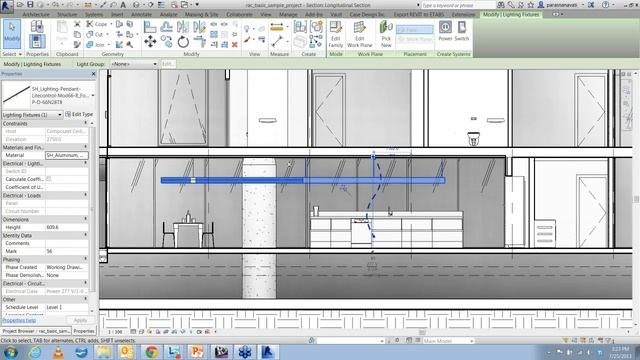
Task: Click the Face placement option
Action: click(x=414, y=30)
